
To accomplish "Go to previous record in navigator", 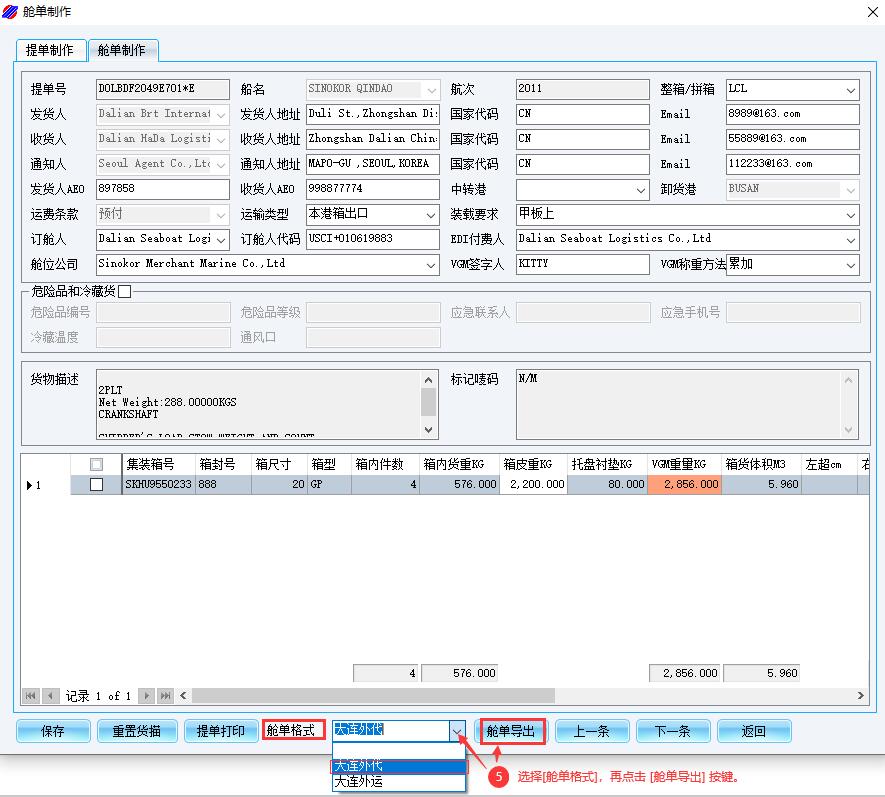I will [x=50, y=696].
